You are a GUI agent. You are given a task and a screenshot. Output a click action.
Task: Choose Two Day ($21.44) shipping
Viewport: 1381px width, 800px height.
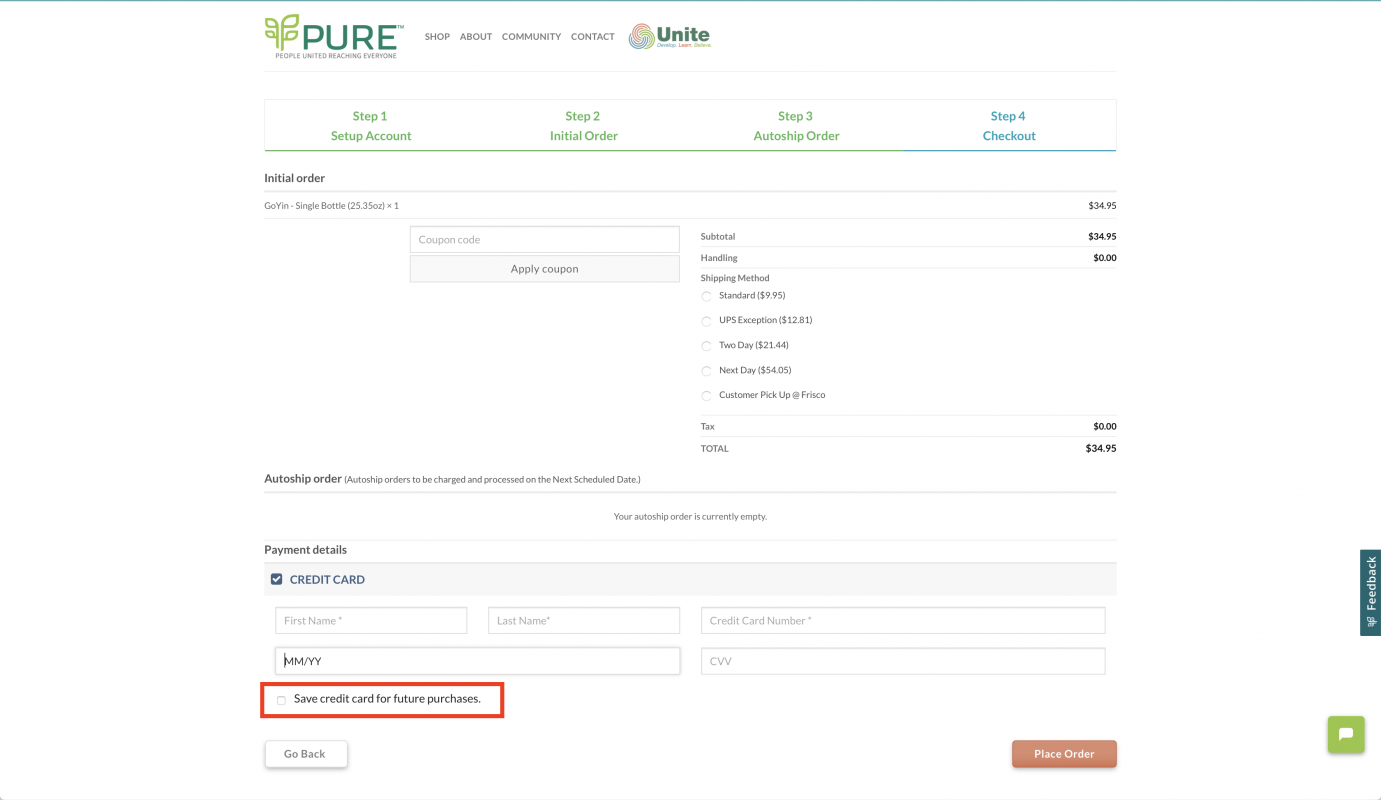click(707, 346)
